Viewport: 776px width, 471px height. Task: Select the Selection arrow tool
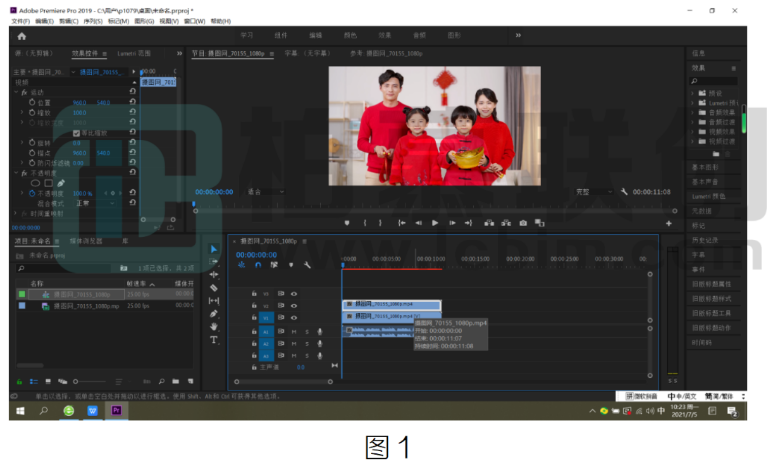(x=214, y=249)
